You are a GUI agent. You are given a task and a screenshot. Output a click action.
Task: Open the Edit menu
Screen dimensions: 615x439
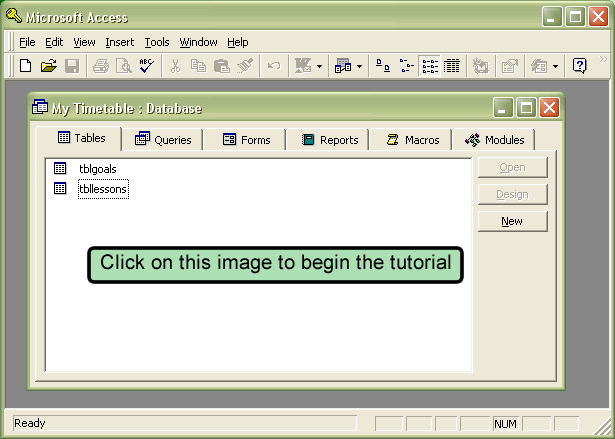pyautogui.click(x=54, y=42)
